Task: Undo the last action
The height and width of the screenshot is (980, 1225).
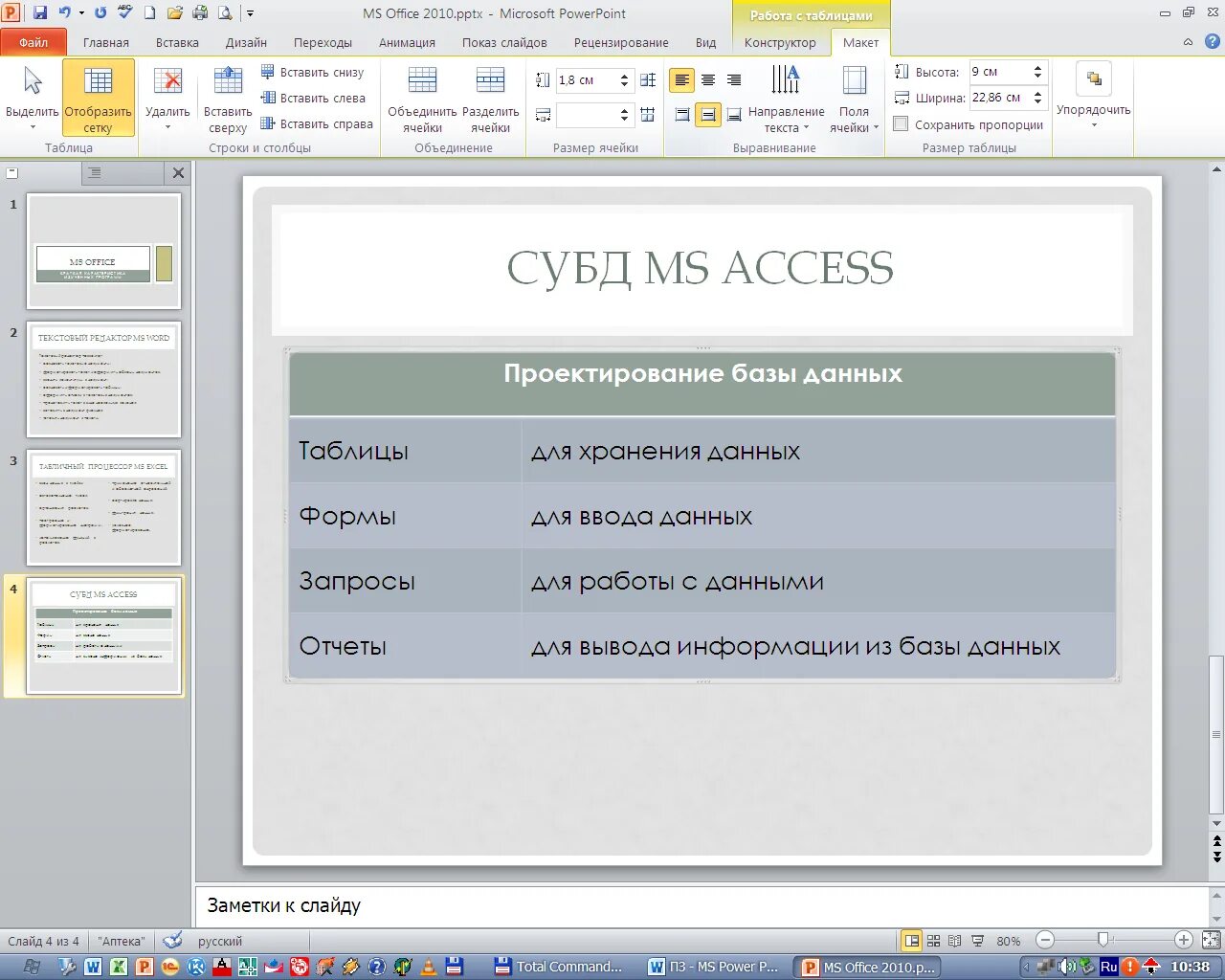Action: point(64,13)
